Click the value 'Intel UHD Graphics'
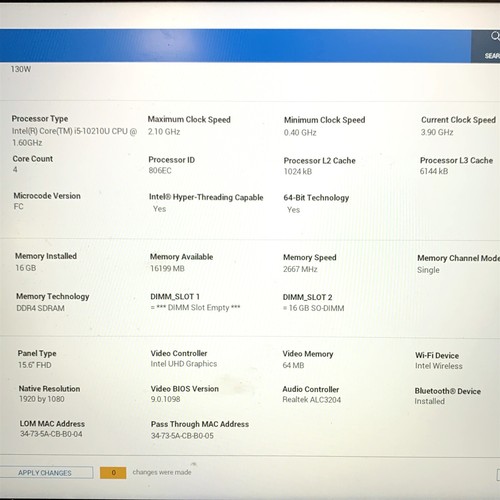This screenshot has width=500, height=500. [x=184, y=364]
